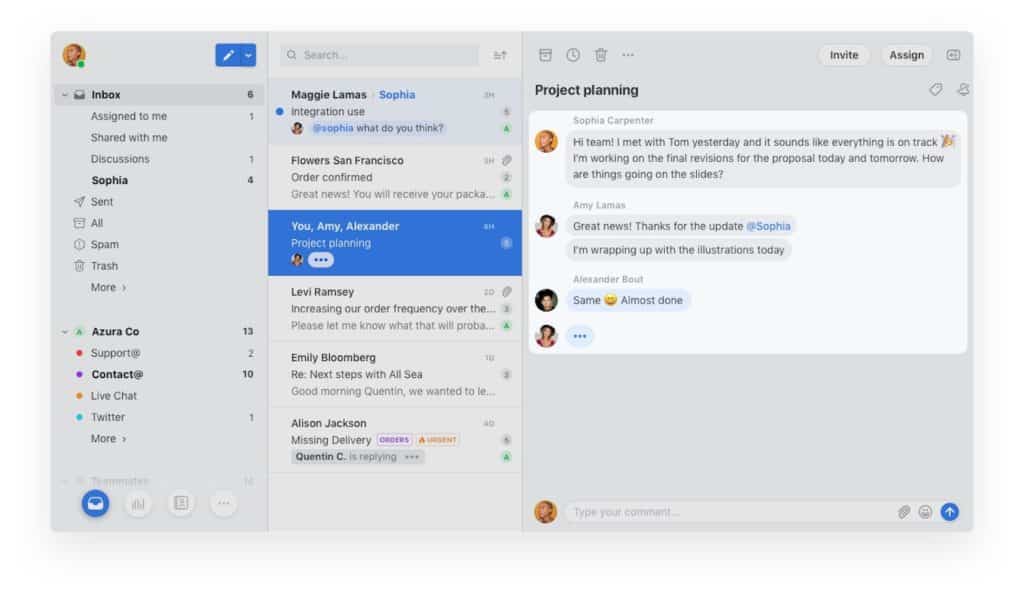Open the compose dropdown arrow

pyautogui.click(x=247, y=55)
